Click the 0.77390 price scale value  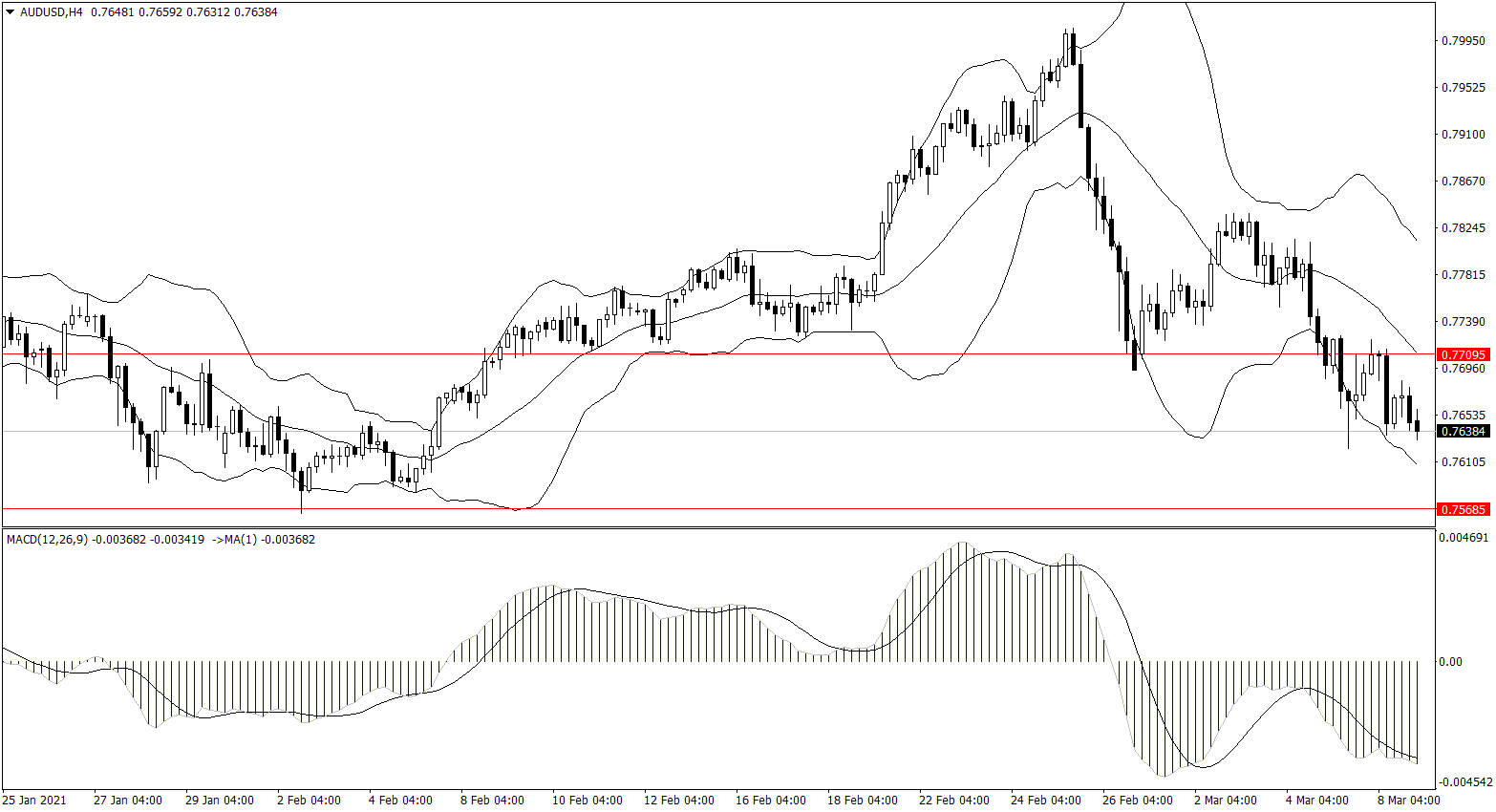[1463, 322]
